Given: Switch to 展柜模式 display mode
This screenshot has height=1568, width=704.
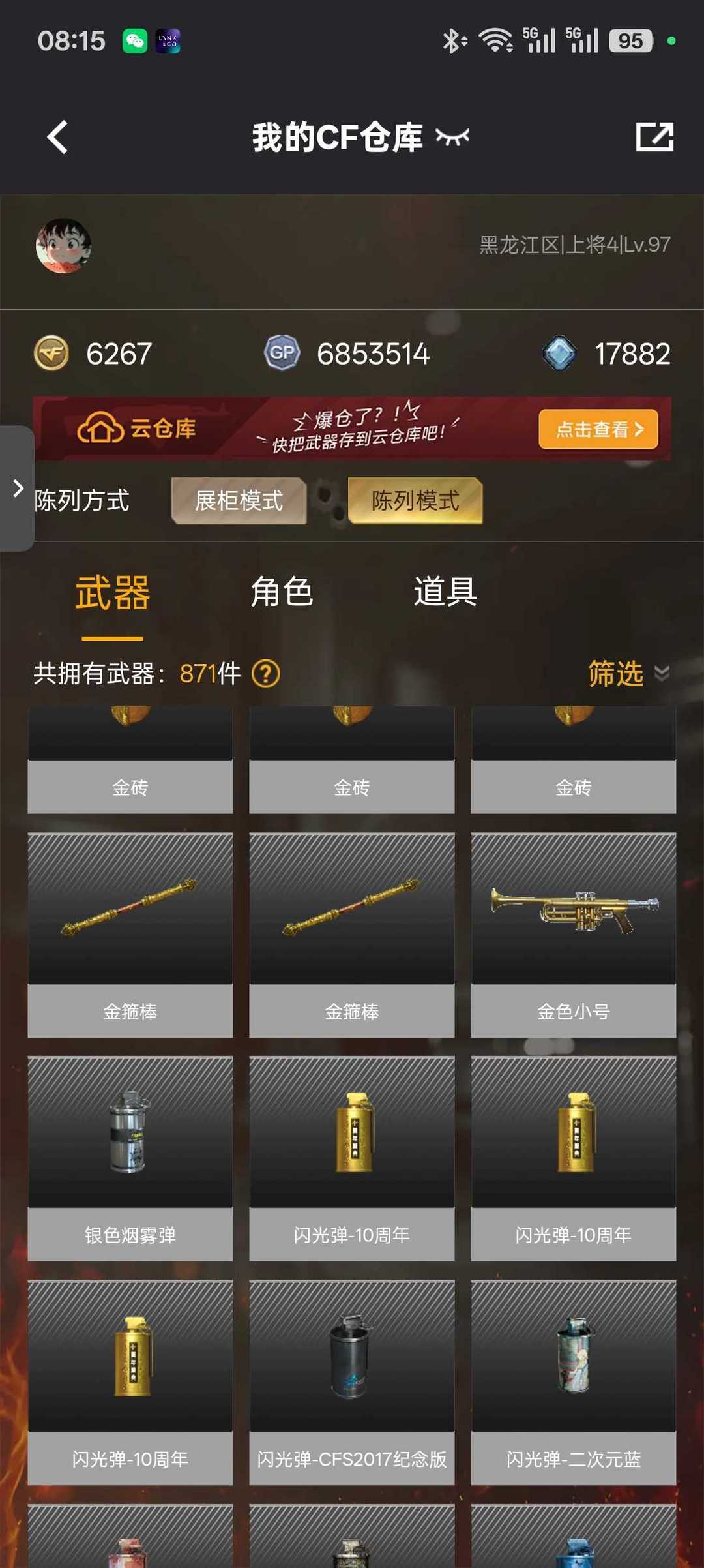Looking at the screenshot, I should (239, 500).
